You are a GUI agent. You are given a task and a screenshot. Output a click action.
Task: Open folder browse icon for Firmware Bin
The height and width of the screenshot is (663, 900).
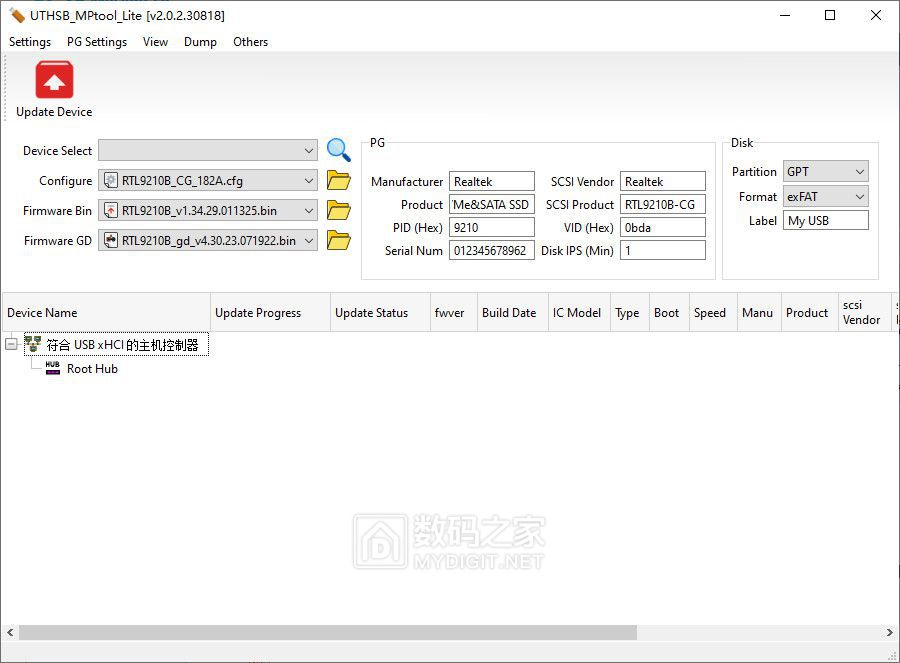pyautogui.click(x=339, y=211)
